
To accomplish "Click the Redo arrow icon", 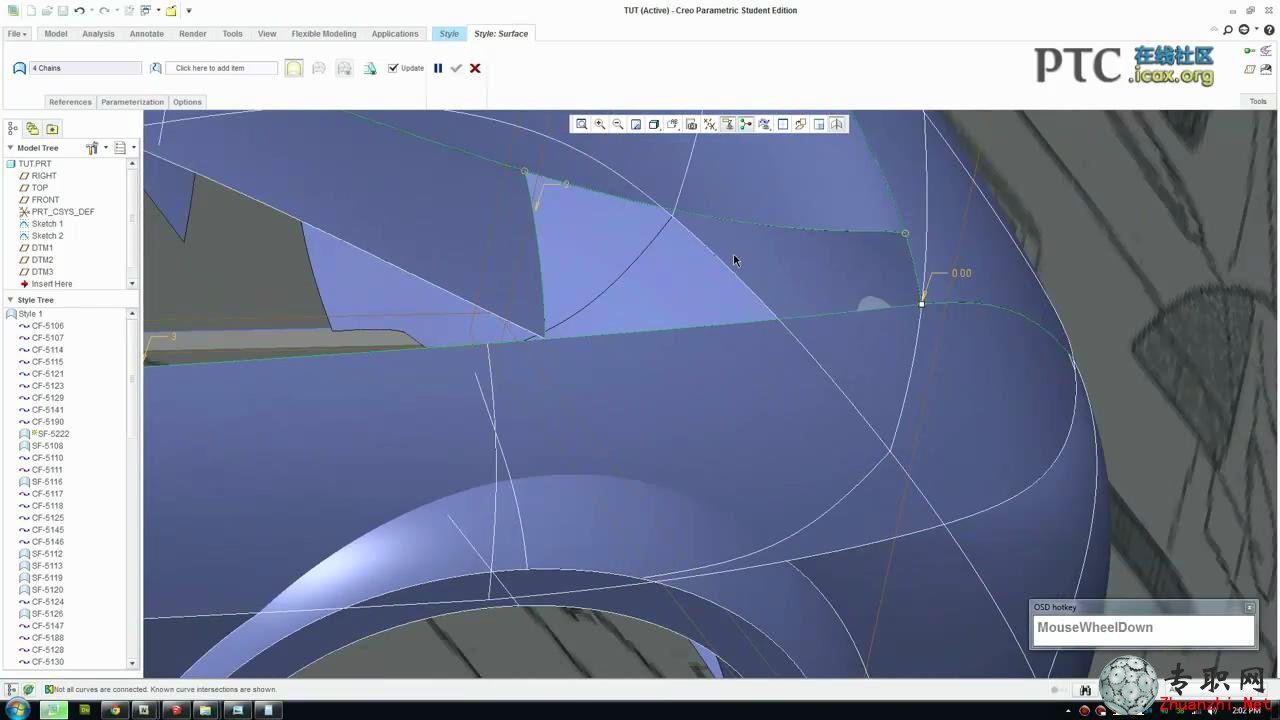I will (104, 10).
